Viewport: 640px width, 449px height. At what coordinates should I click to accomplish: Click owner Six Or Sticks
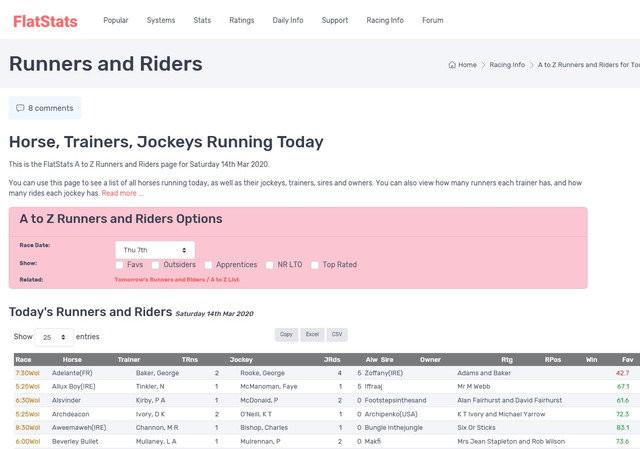point(476,428)
